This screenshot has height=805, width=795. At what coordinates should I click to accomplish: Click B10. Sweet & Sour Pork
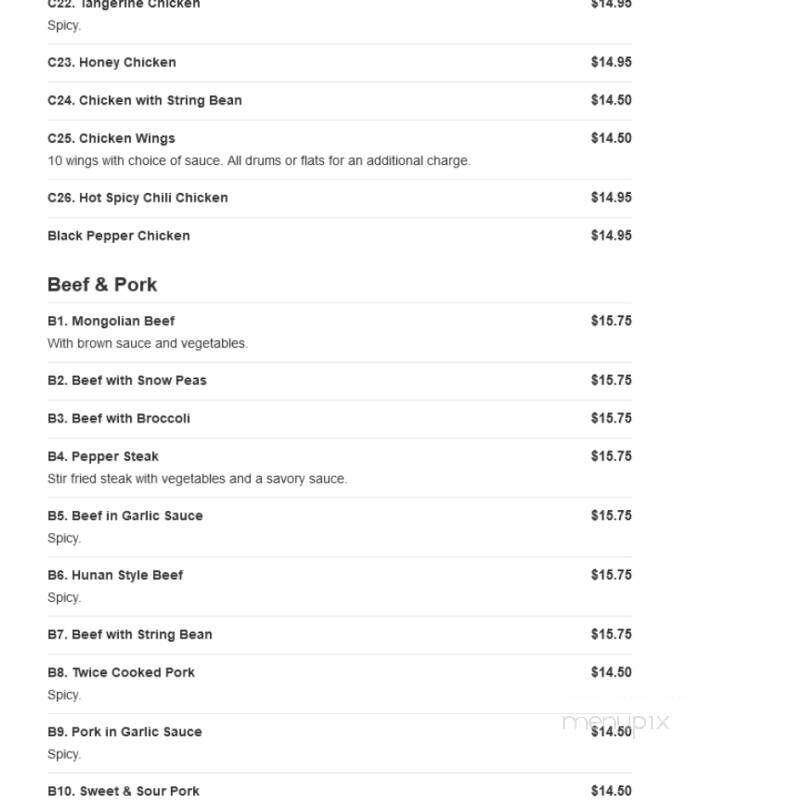(x=339, y=791)
